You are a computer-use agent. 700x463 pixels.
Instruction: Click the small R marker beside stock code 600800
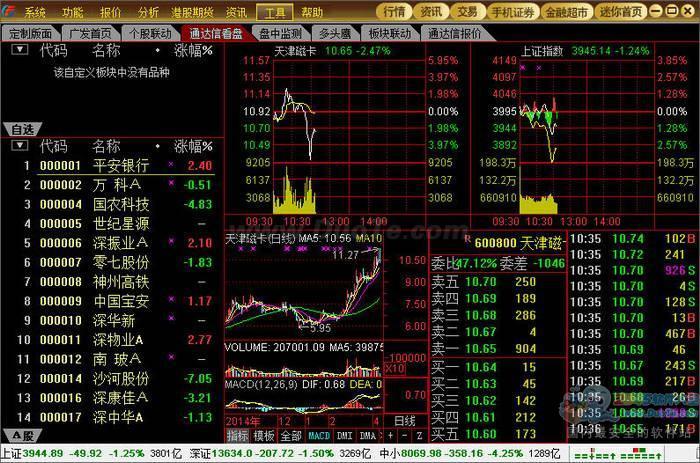(x=467, y=242)
